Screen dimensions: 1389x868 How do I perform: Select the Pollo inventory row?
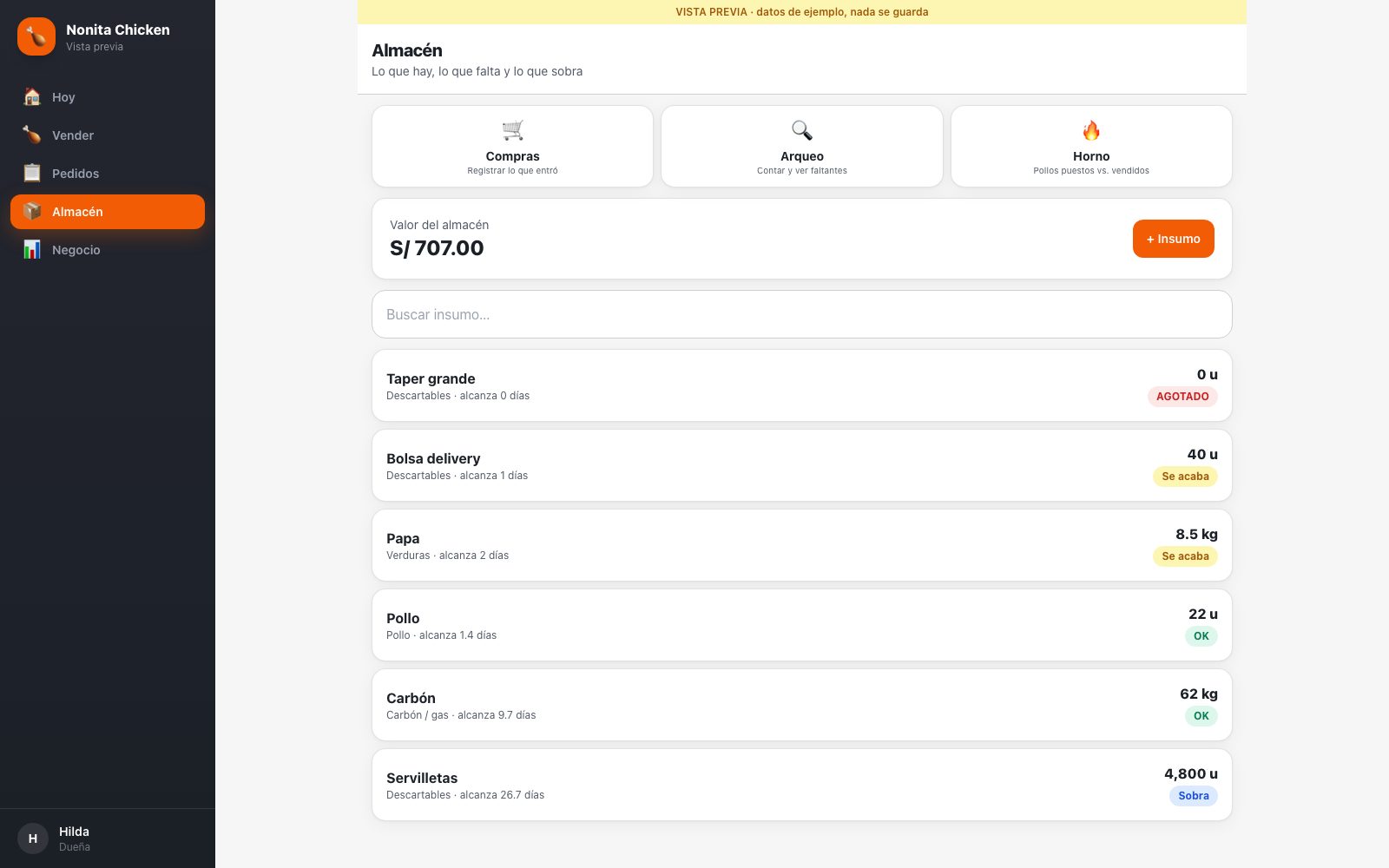point(802,625)
